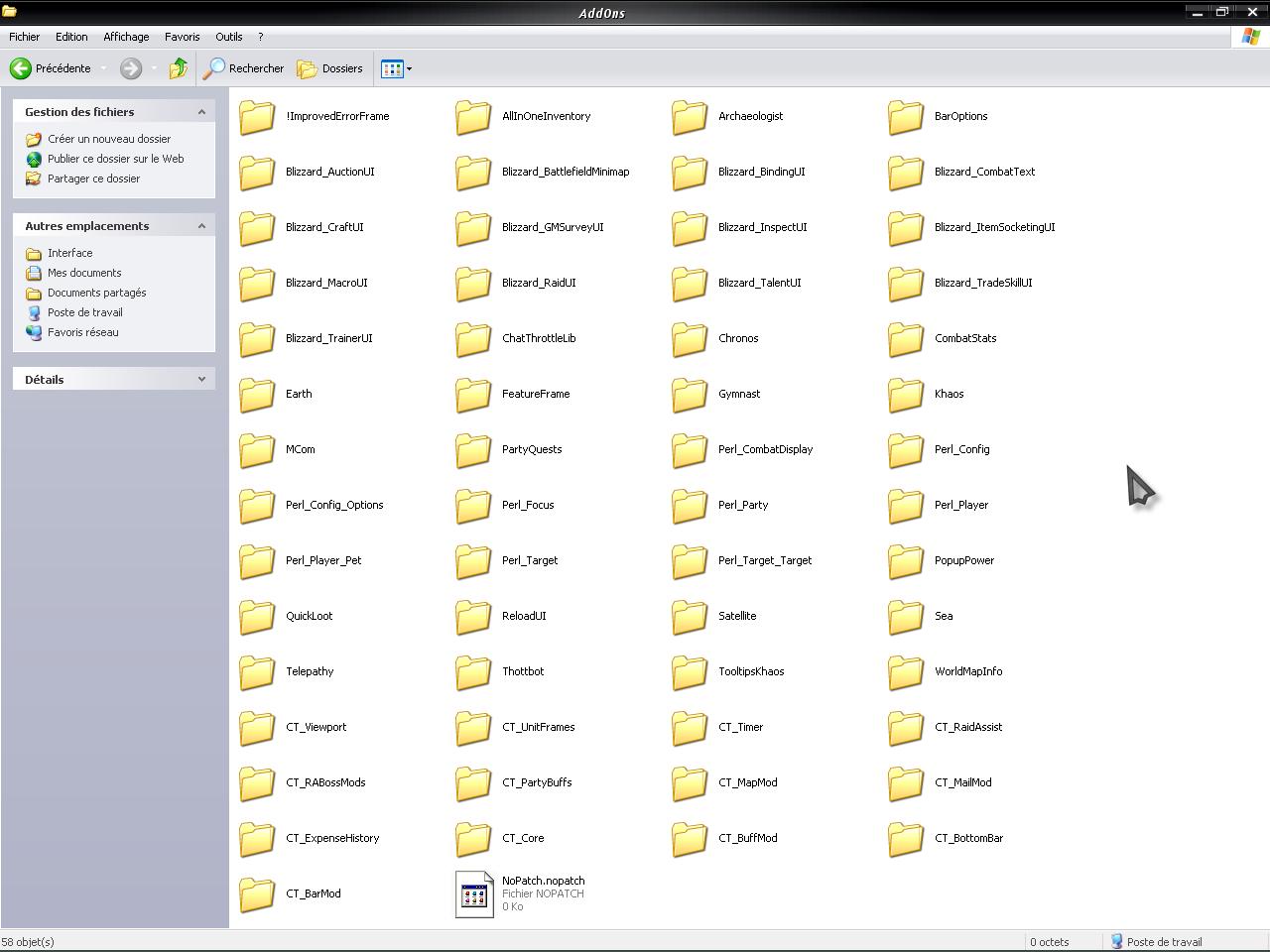Select the Gymnast folder icon

click(690, 394)
